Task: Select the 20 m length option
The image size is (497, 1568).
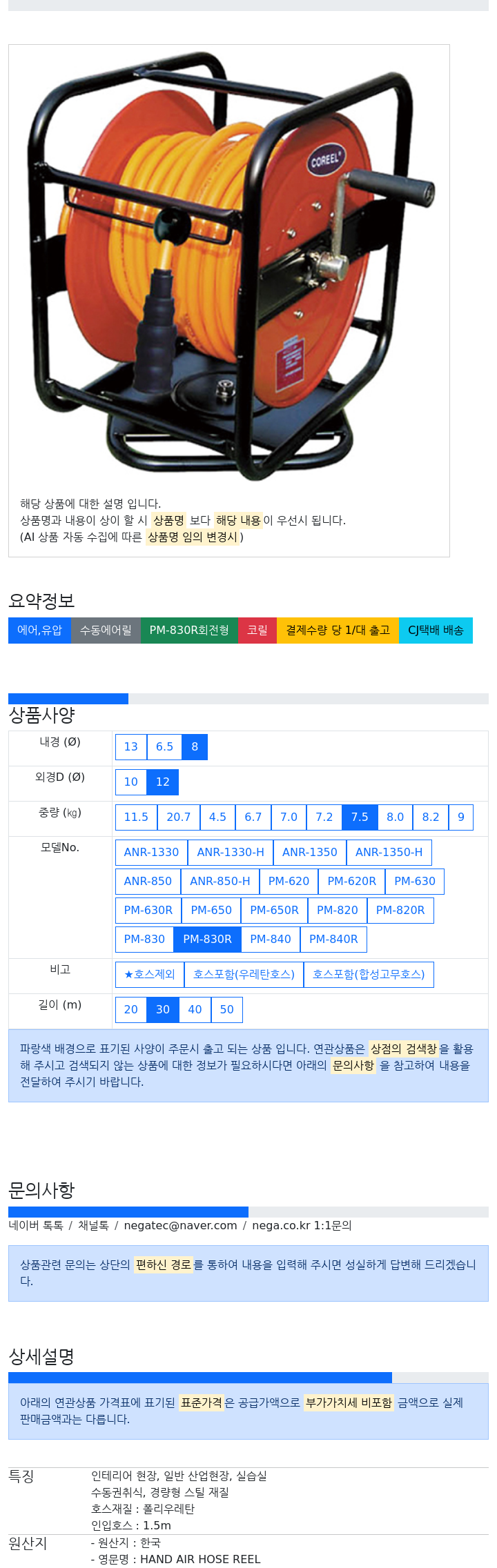Action: [131, 1009]
